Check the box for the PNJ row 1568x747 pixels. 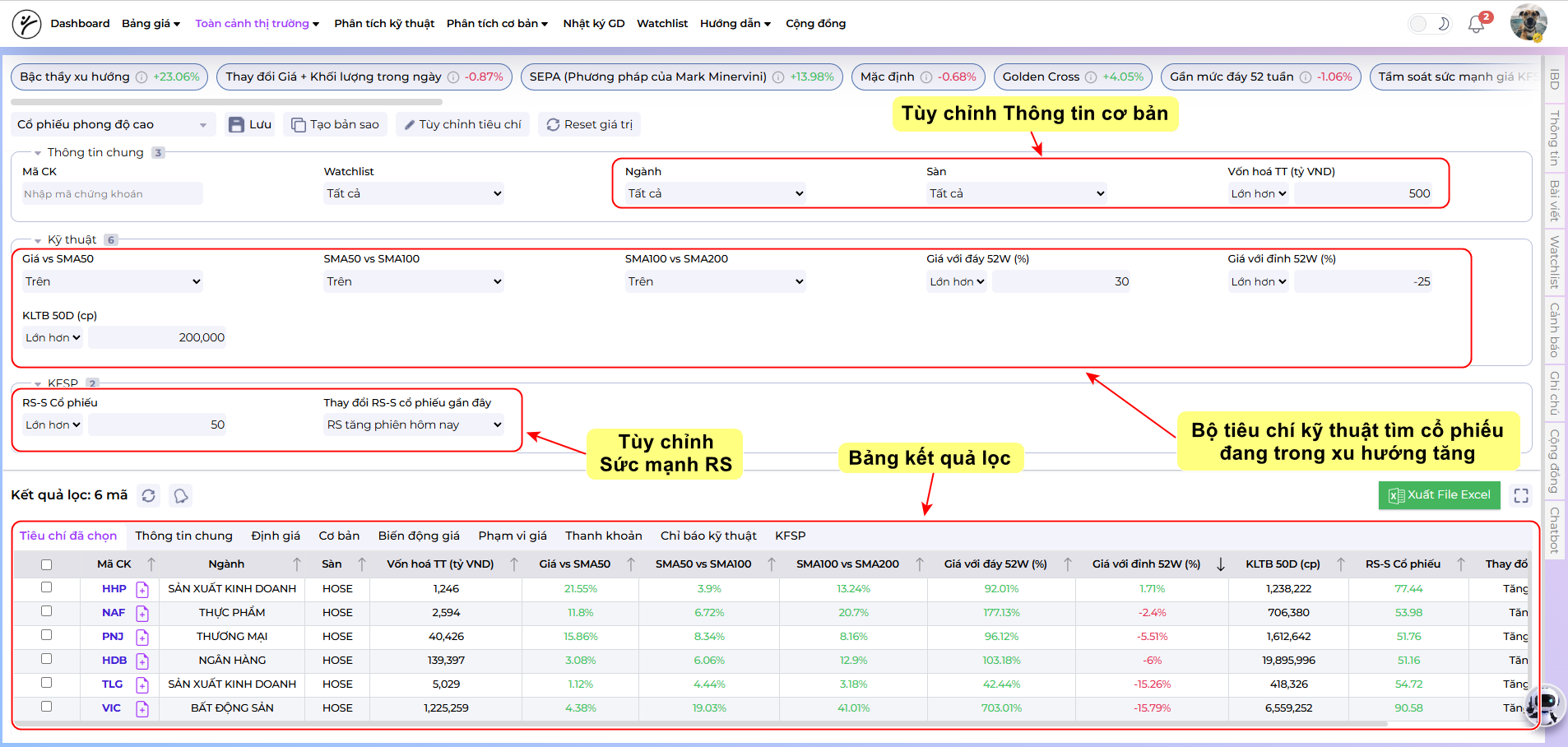(x=47, y=635)
